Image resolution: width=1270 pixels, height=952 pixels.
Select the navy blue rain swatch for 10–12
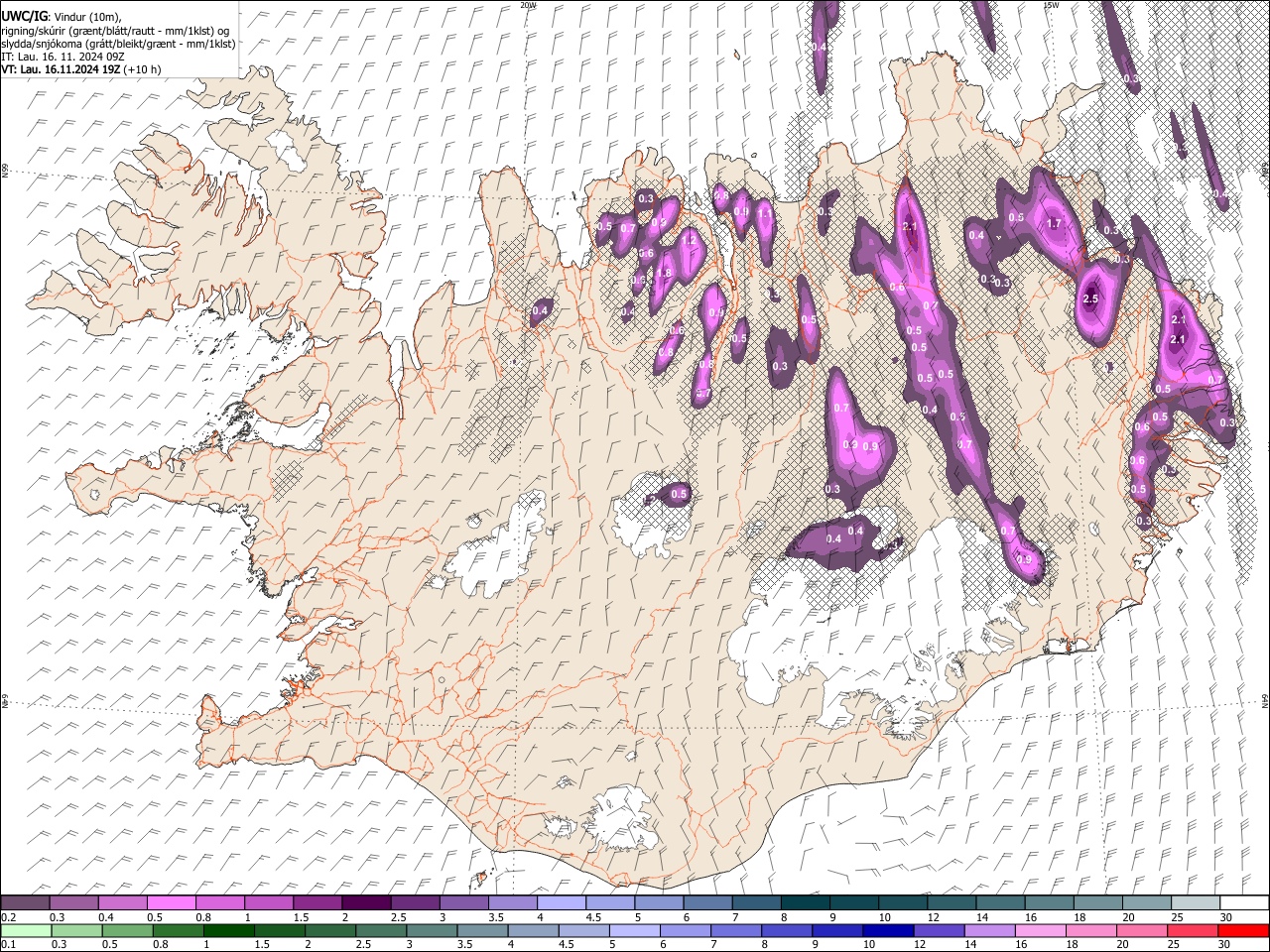[887, 930]
